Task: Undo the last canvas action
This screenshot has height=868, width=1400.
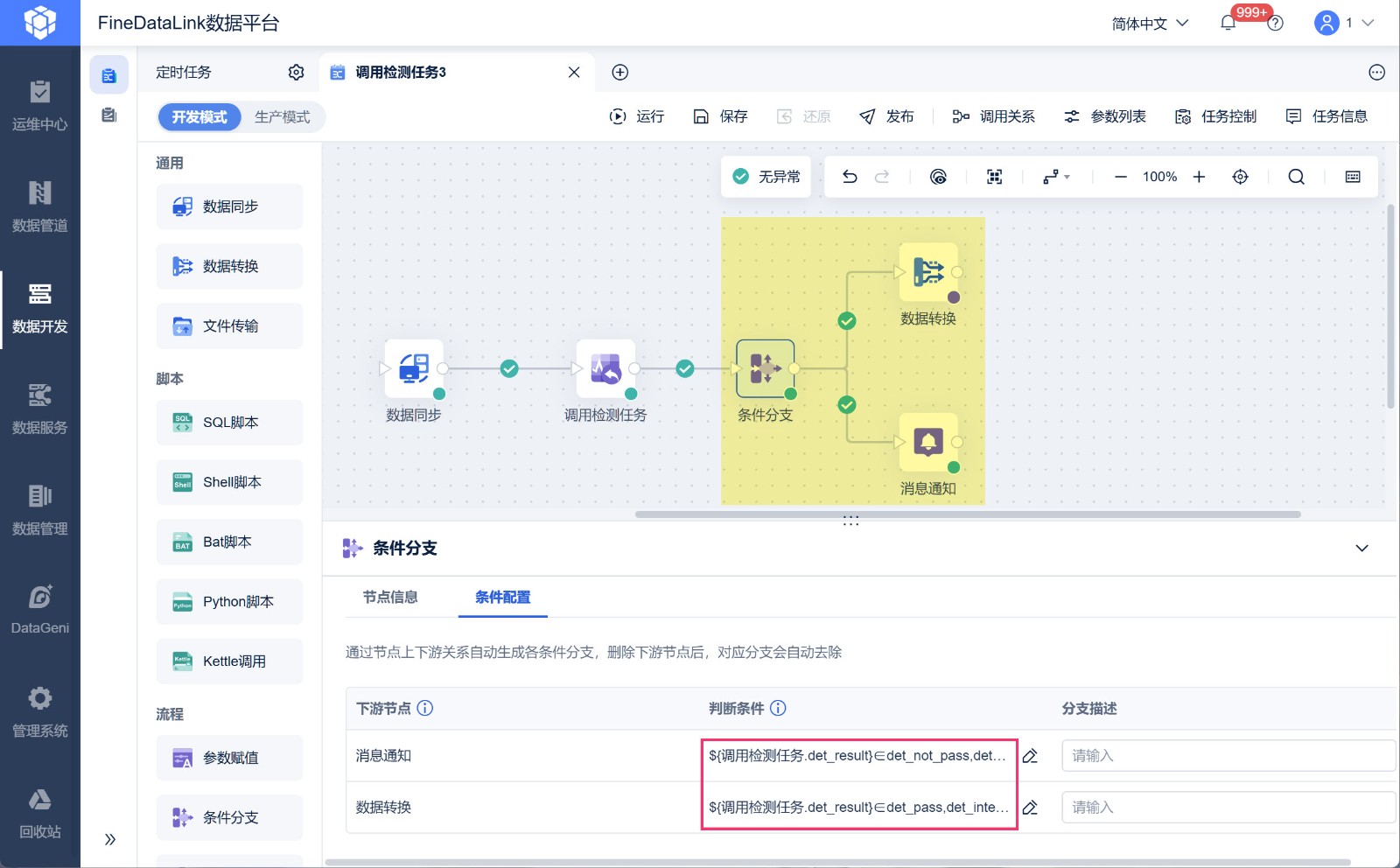Action: [x=850, y=177]
